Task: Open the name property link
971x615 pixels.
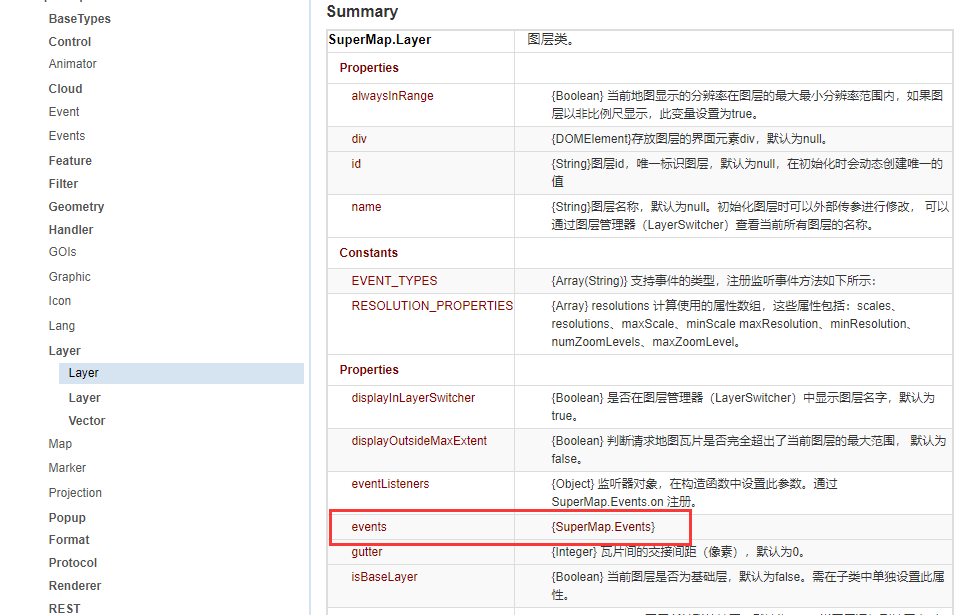Action: click(366, 207)
